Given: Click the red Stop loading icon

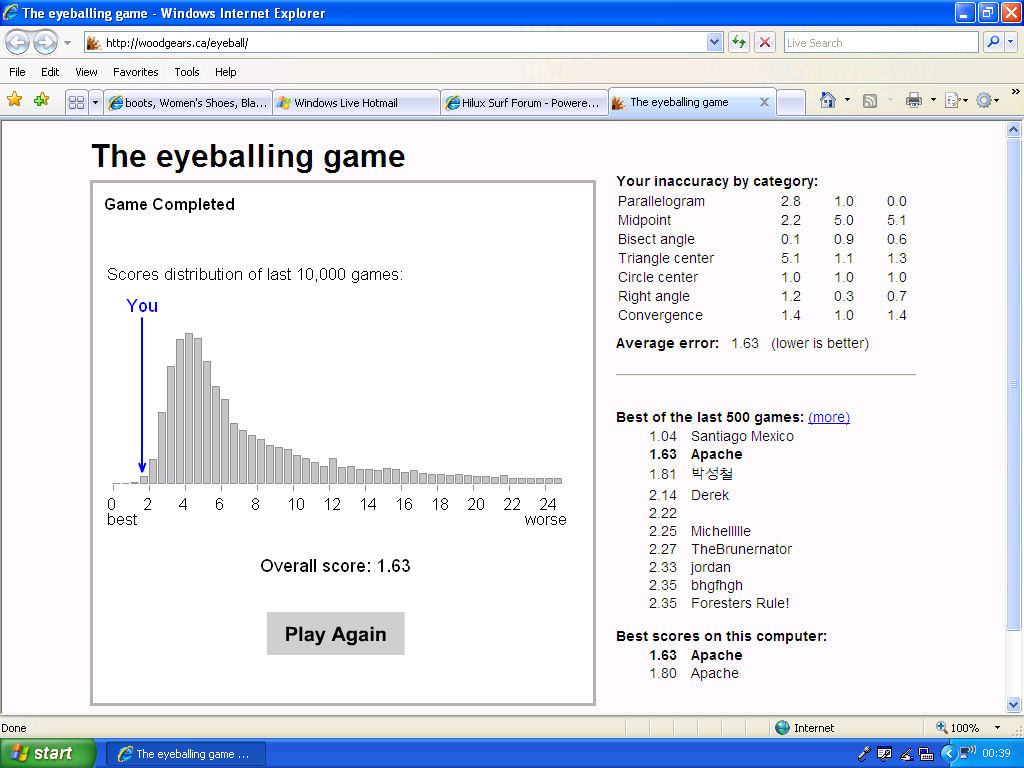Looking at the screenshot, I should (765, 42).
